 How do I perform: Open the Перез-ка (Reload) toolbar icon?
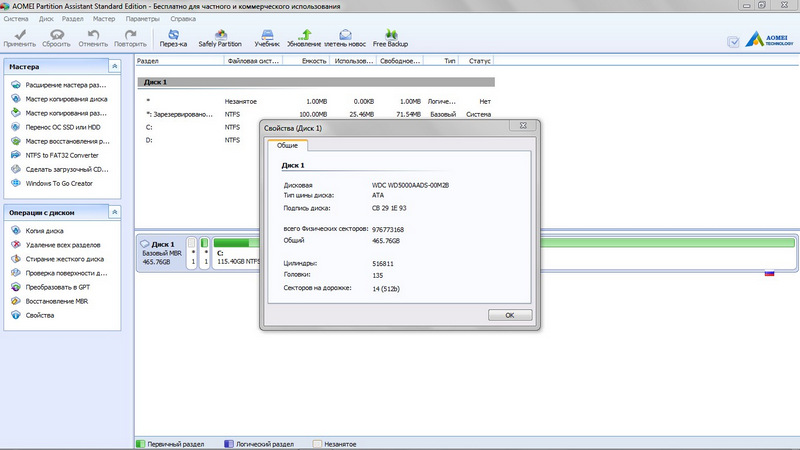173,34
